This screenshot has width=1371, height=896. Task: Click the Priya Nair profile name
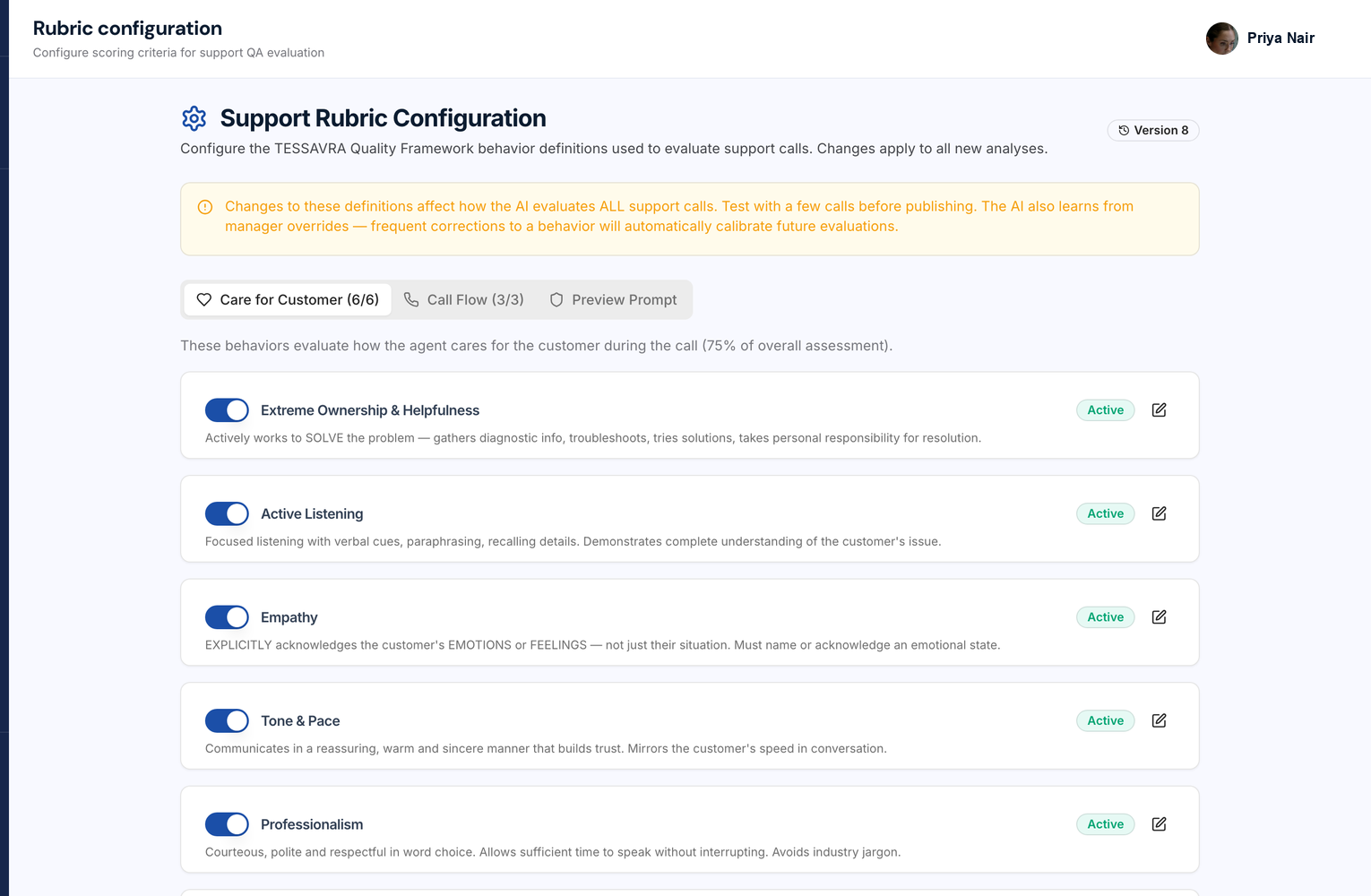coord(1280,38)
